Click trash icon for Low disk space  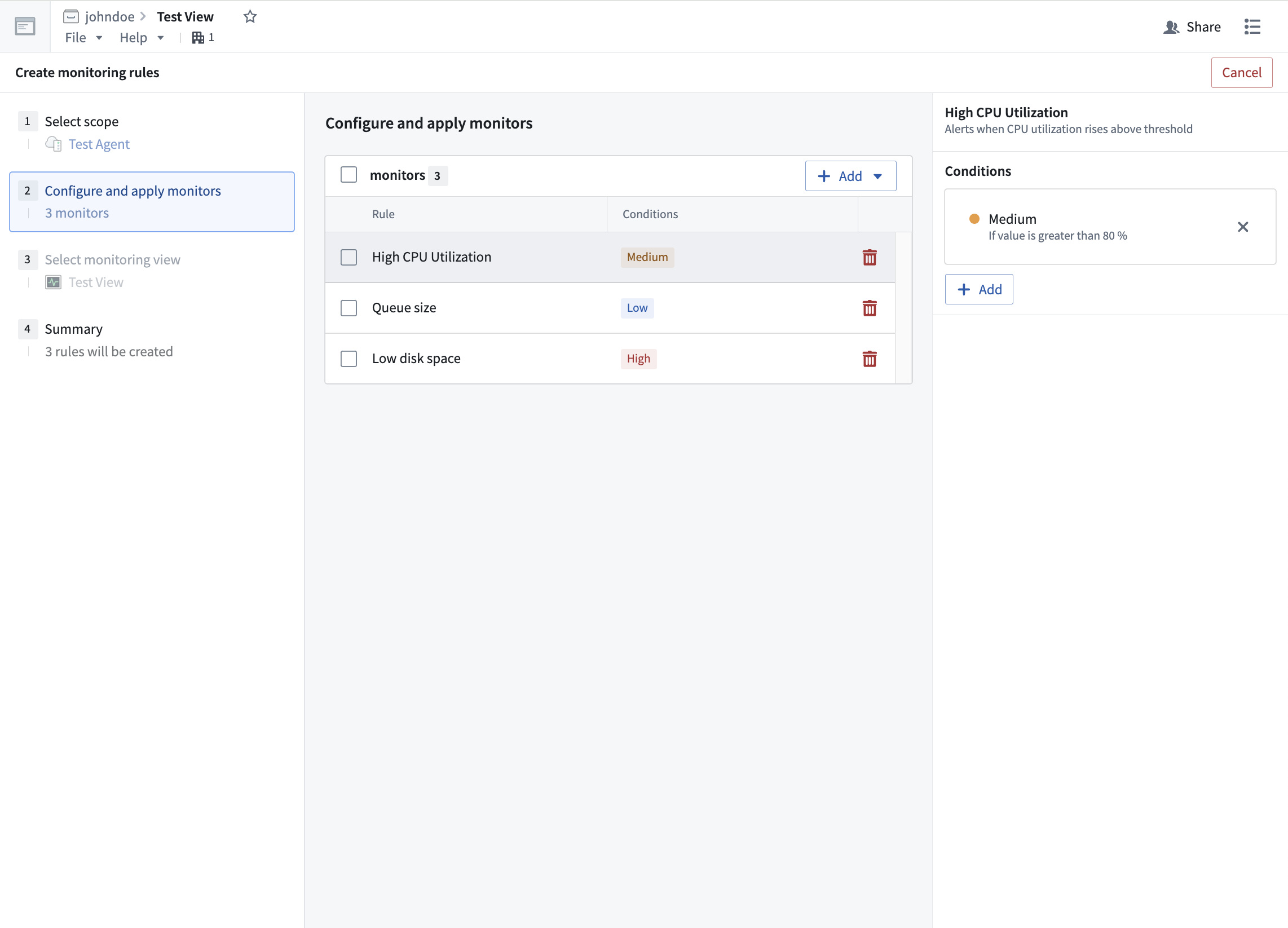[870, 359]
